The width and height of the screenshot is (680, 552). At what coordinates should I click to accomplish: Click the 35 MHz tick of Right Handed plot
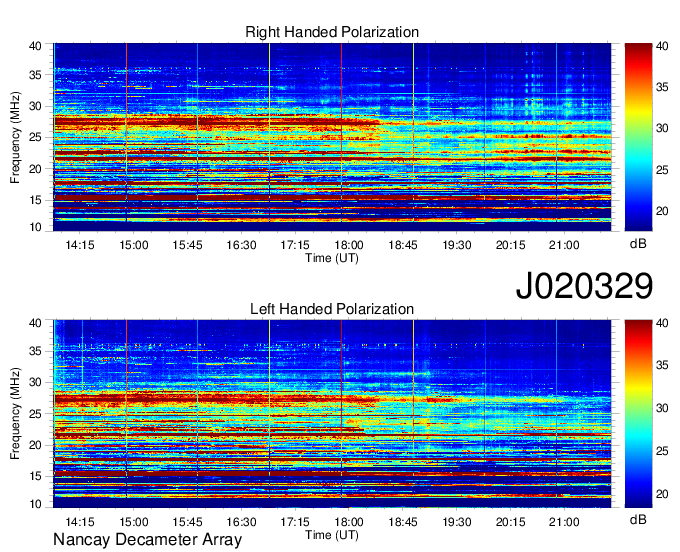35,75
